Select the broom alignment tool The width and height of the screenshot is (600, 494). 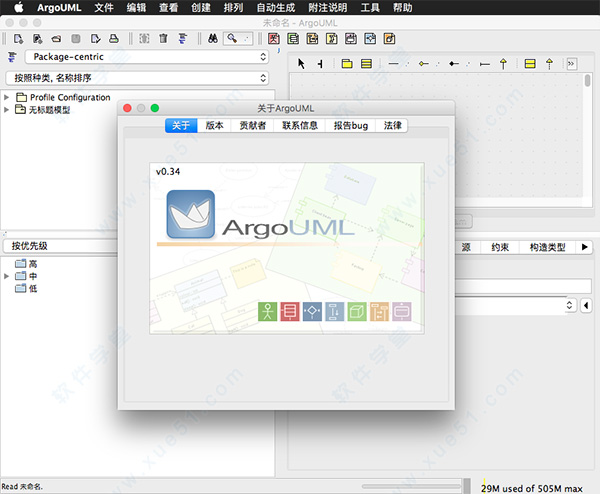(x=320, y=64)
